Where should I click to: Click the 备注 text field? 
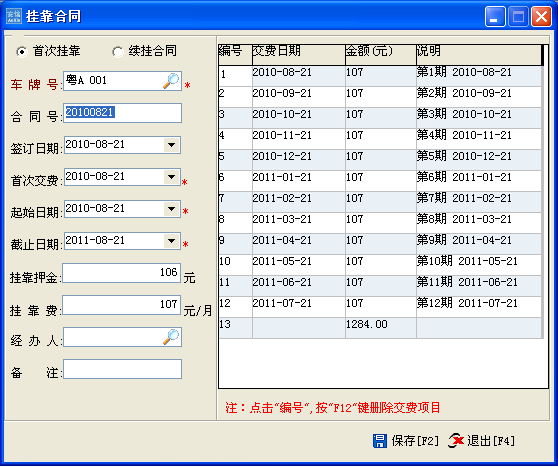122,369
